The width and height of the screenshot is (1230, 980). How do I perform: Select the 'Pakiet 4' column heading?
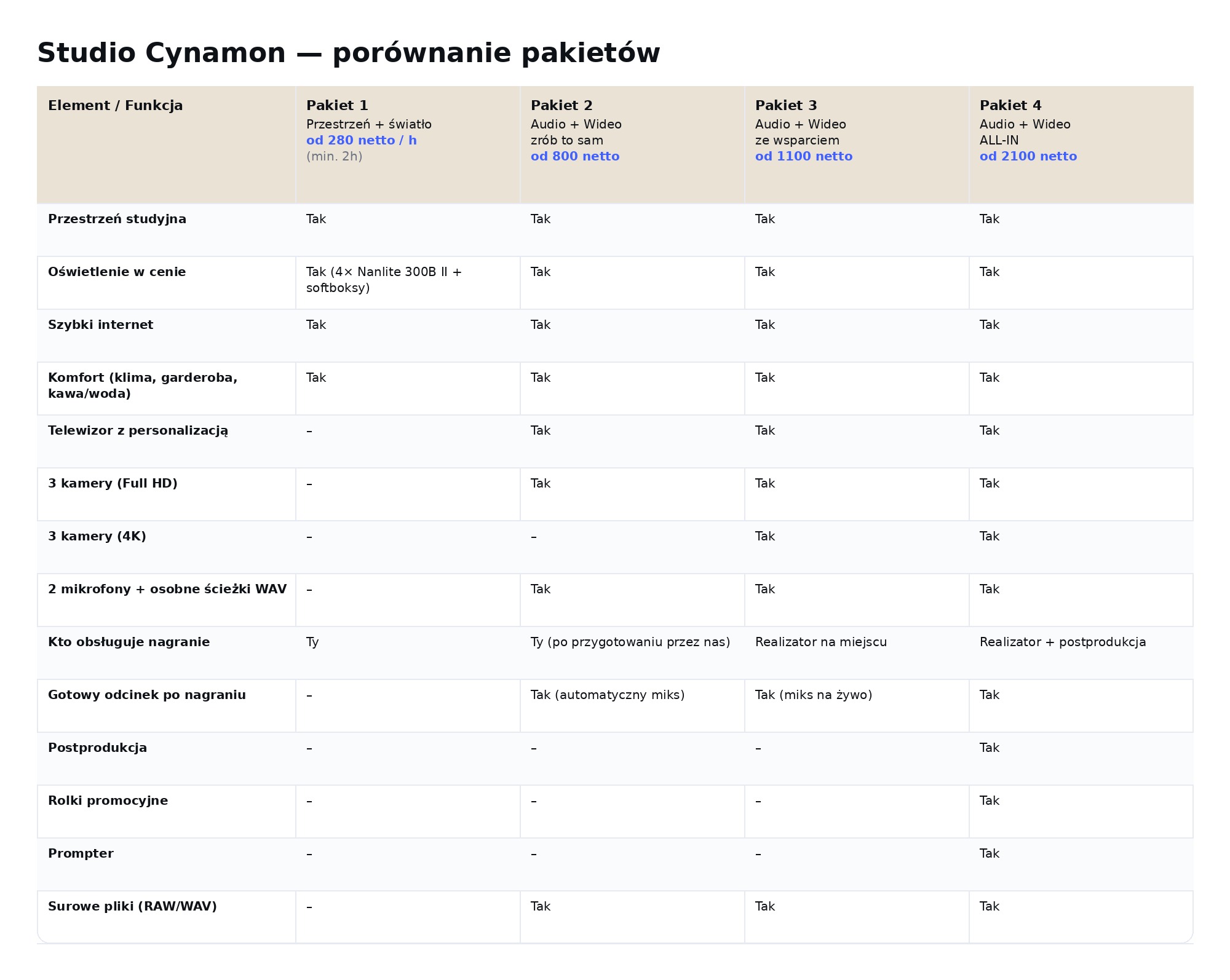[x=1010, y=106]
